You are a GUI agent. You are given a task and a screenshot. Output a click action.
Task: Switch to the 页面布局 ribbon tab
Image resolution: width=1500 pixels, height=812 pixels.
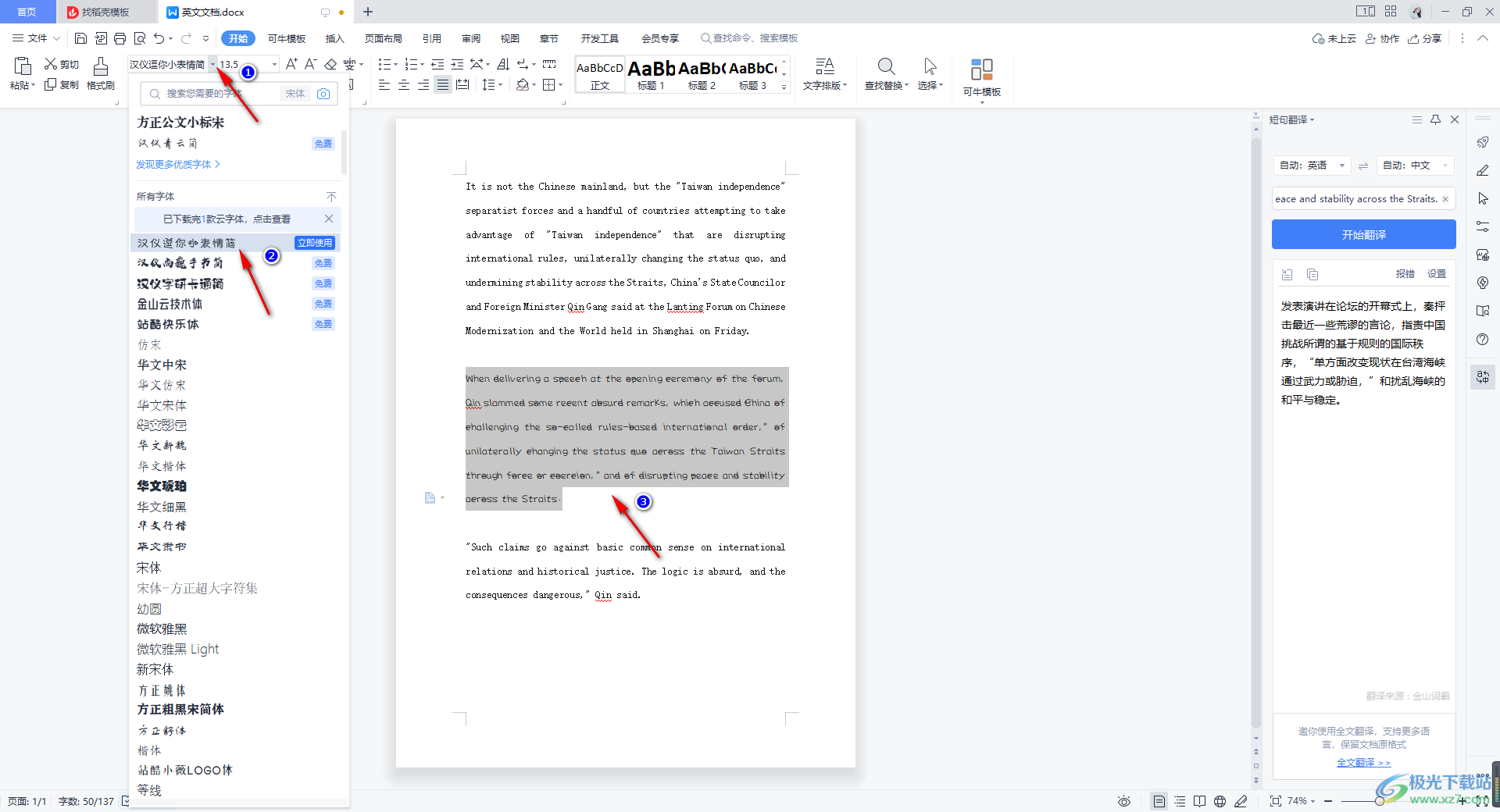382,37
